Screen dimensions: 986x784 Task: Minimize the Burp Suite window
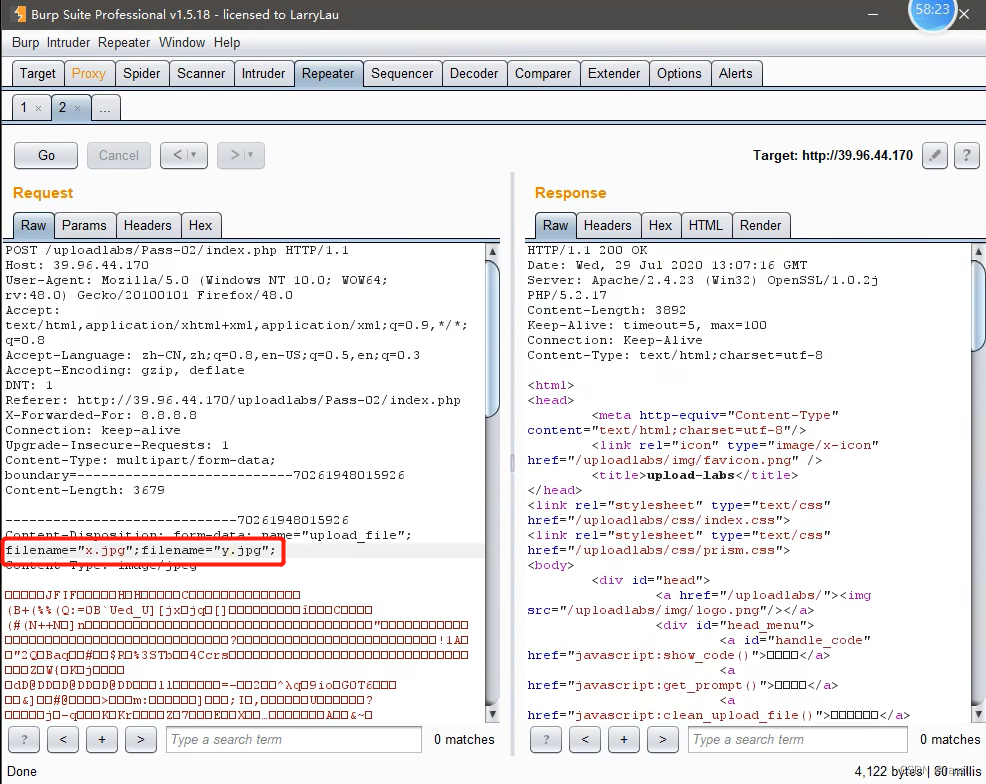pyautogui.click(x=873, y=14)
